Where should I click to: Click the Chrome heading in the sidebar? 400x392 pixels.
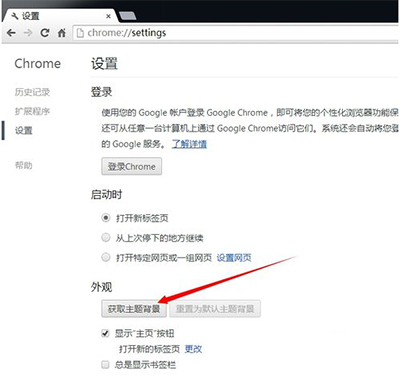point(38,63)
